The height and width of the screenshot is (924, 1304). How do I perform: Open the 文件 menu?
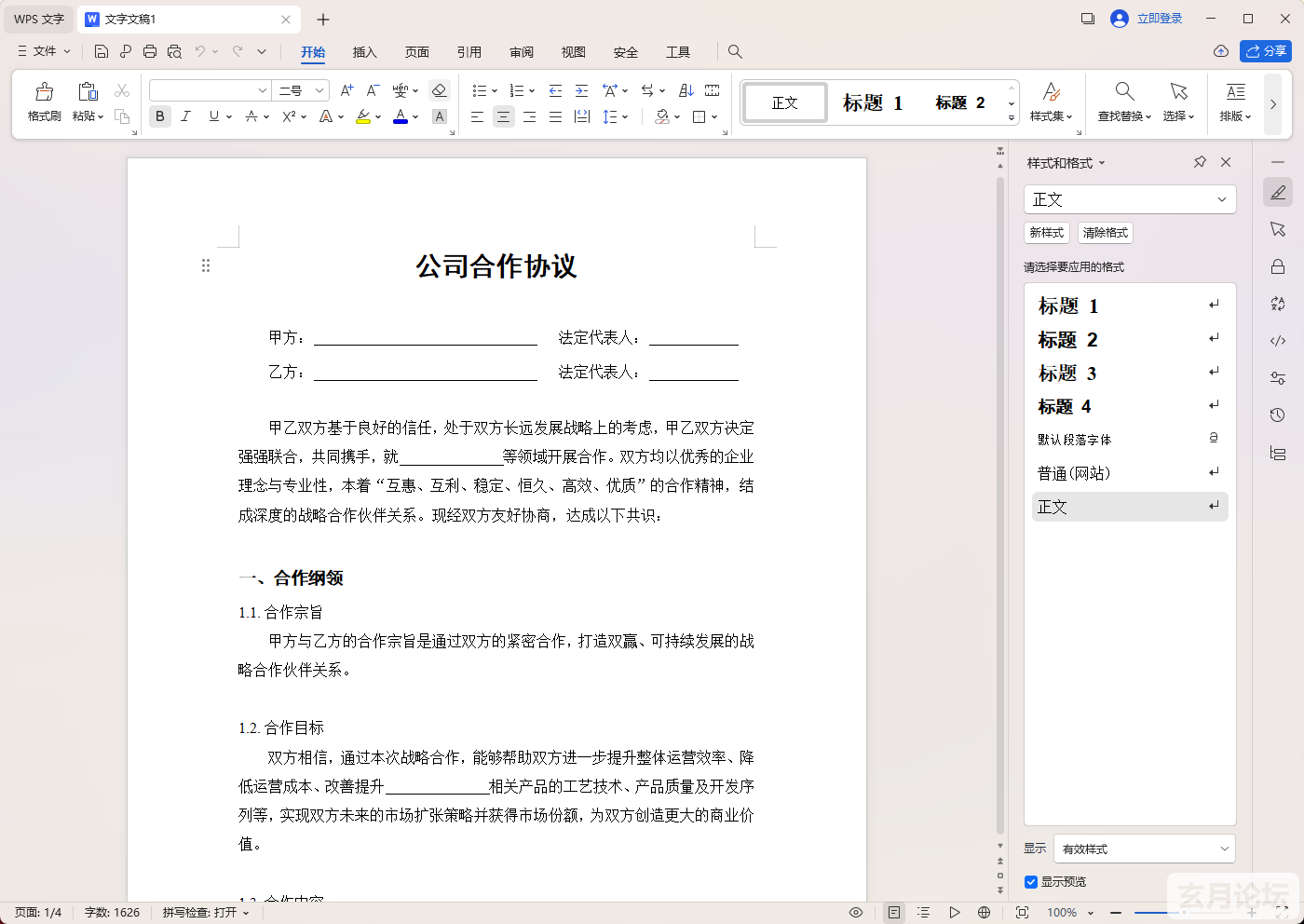(x=44, y=51)
